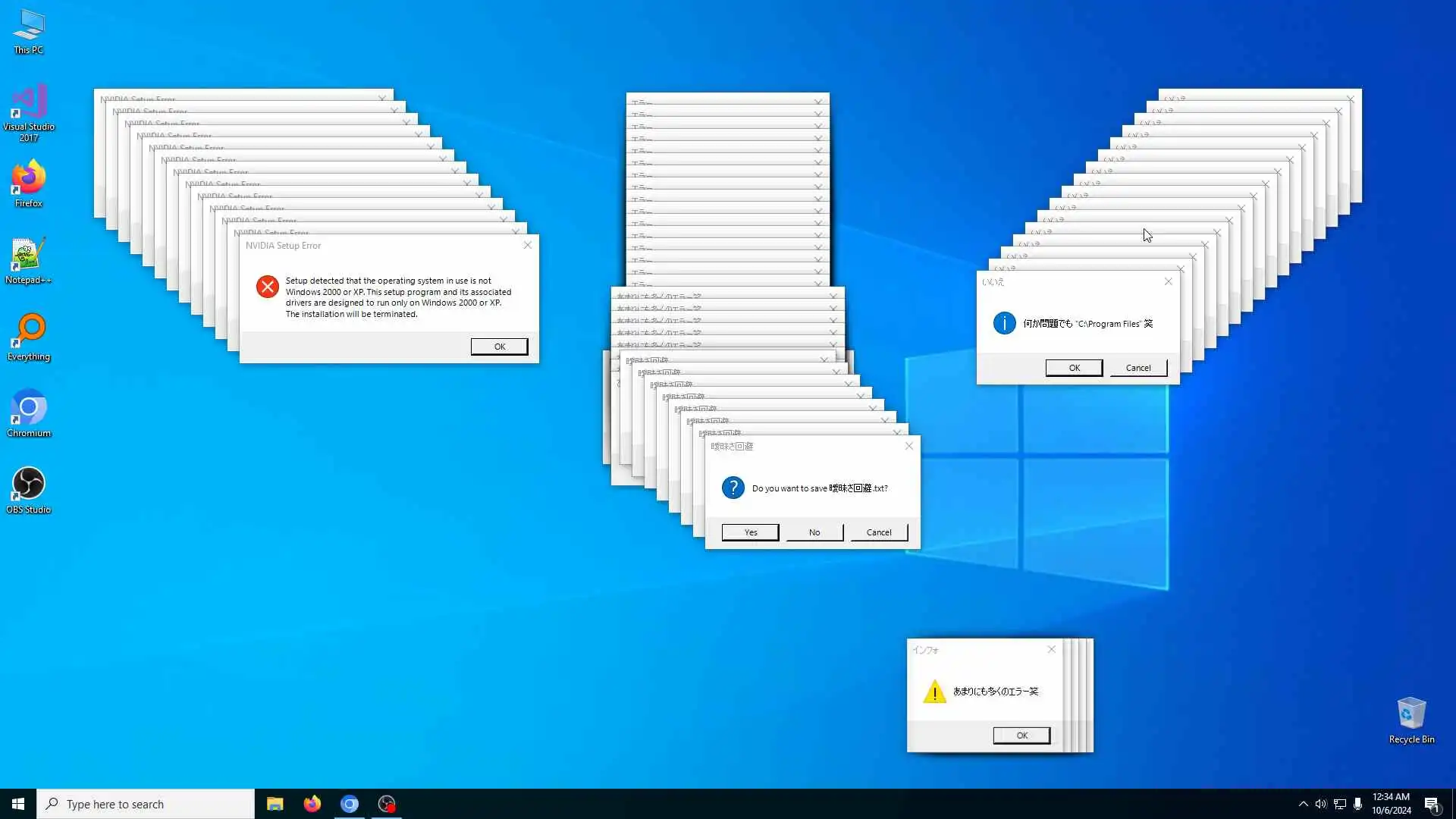Expand the hidden system tray icons chevron
Screen dimensions: 1456x819
point(1303,804)
